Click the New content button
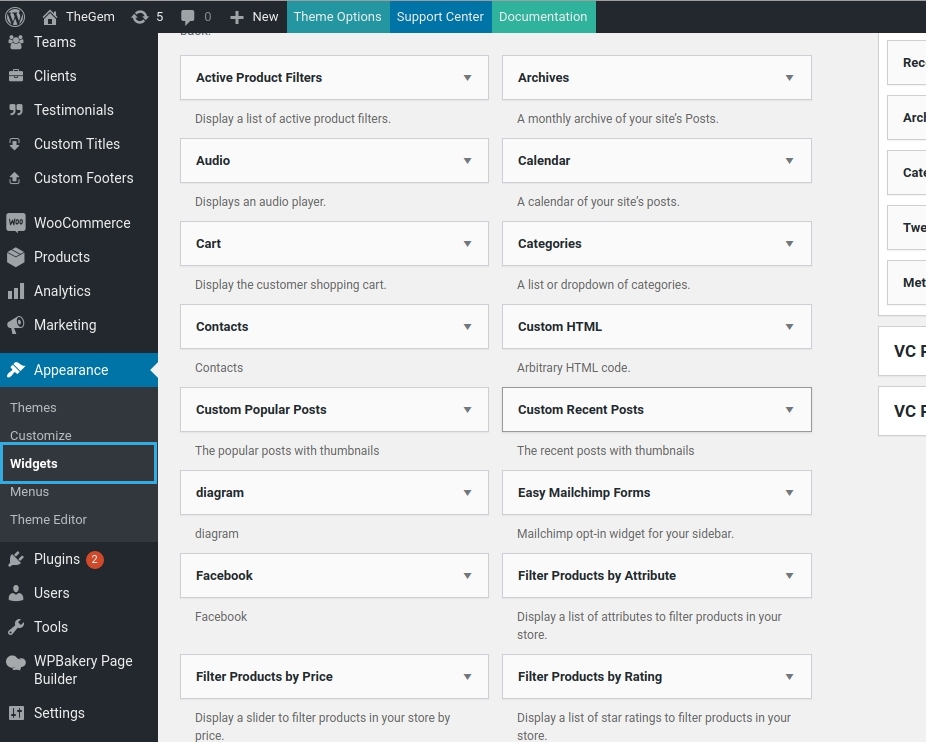Viewport: 926px width, 742px height. pyautogui.click(x=254, y=17)
